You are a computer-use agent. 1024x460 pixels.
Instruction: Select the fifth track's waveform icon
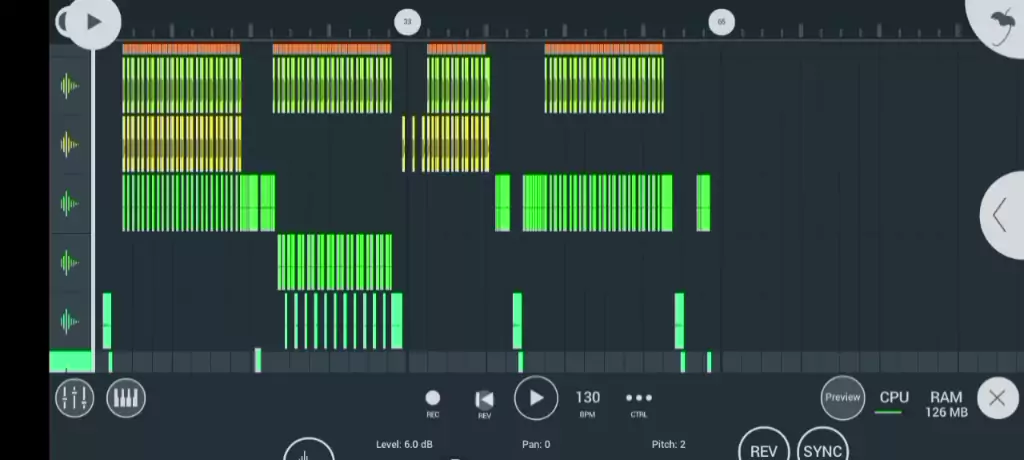coord(69,320)
